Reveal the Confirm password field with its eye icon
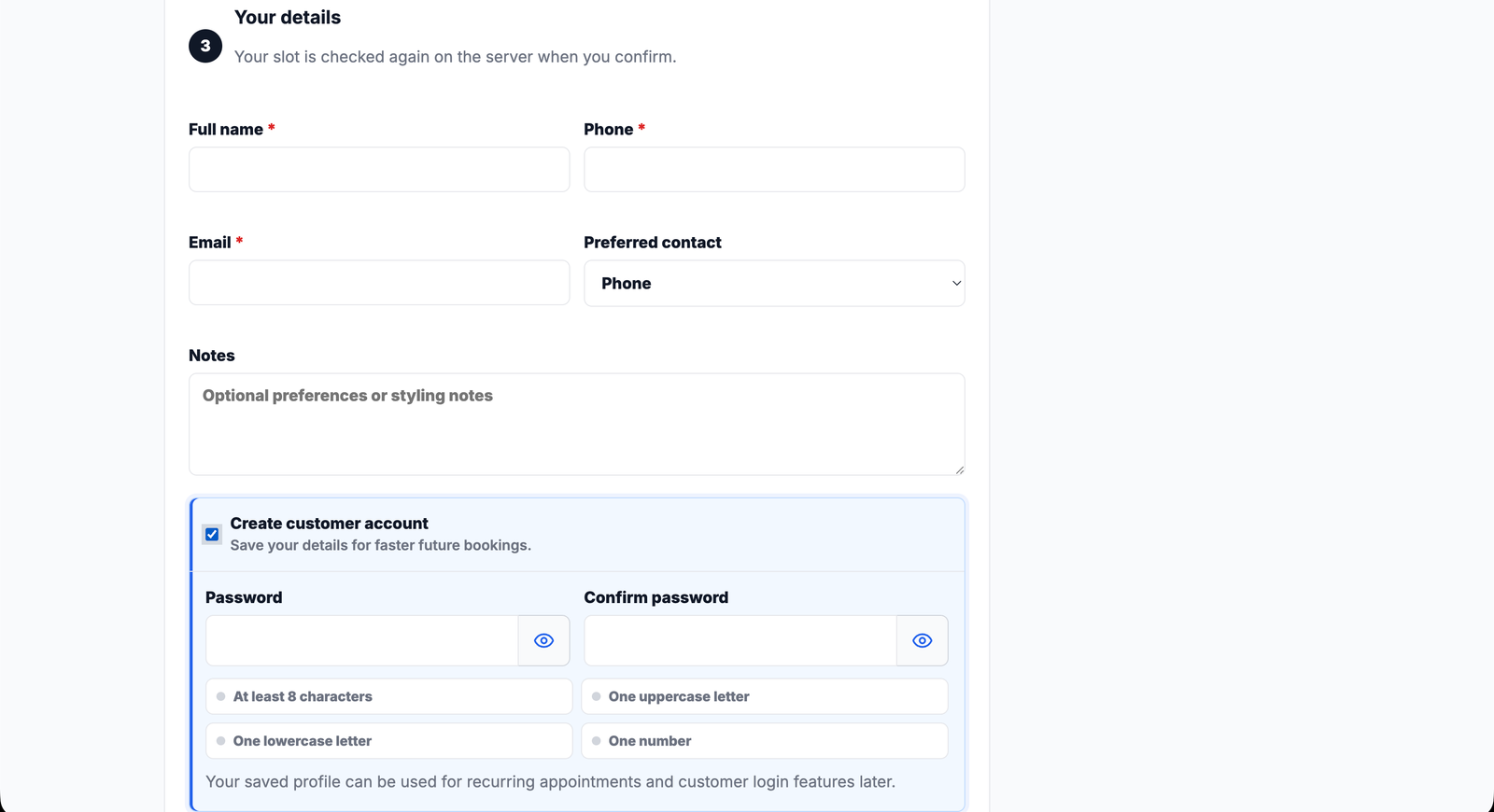 click(x=922, y=640)
